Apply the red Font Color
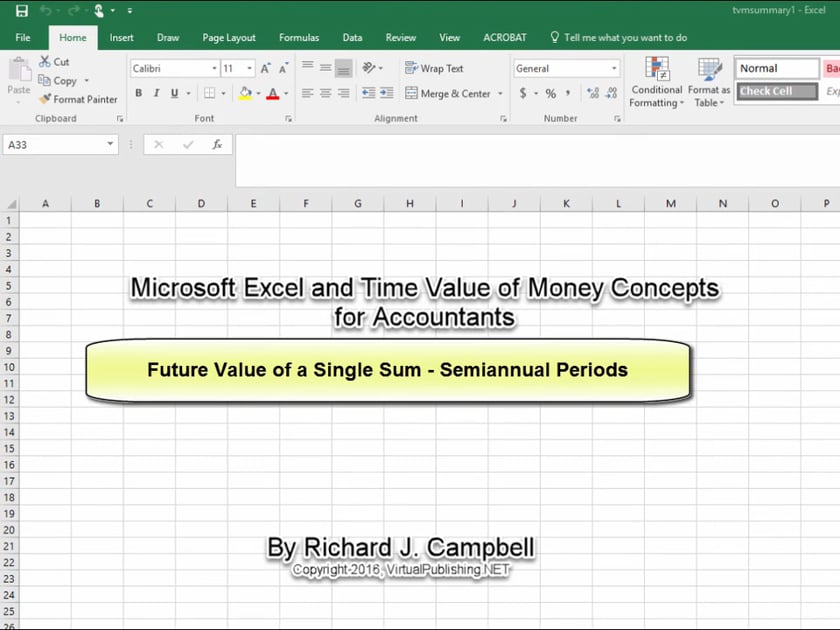The image size is (840, 630). [273, 93]
